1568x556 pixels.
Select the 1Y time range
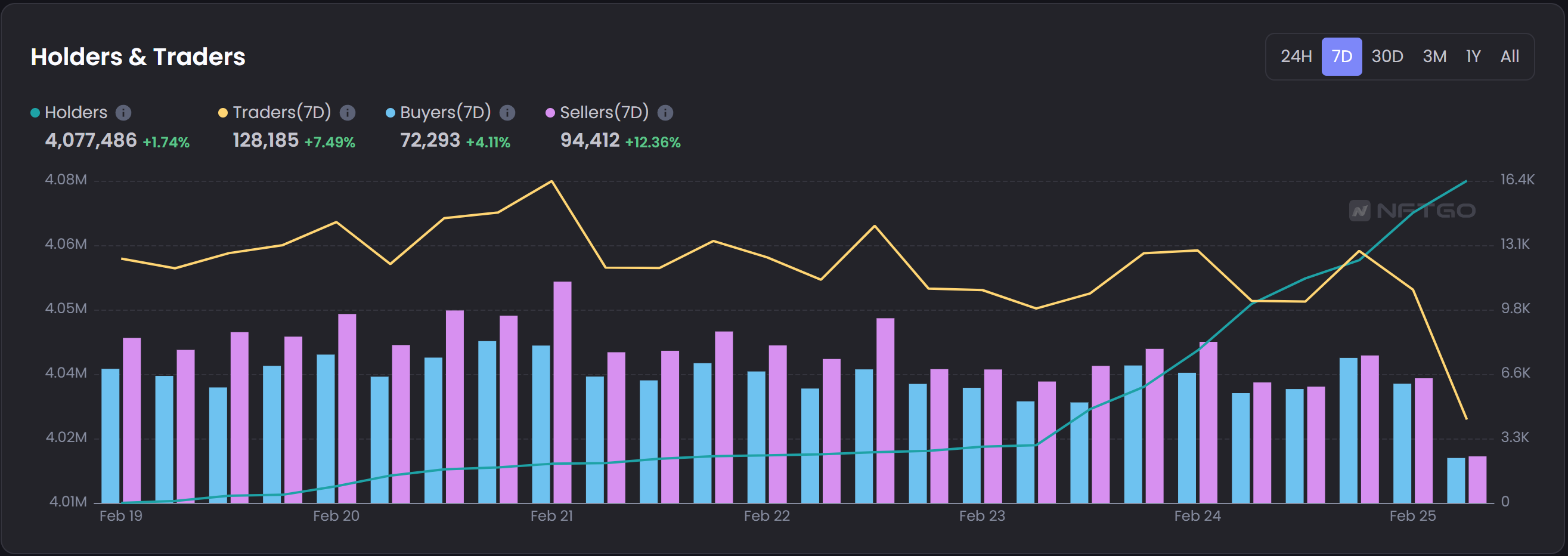[x=1474, y=56]
